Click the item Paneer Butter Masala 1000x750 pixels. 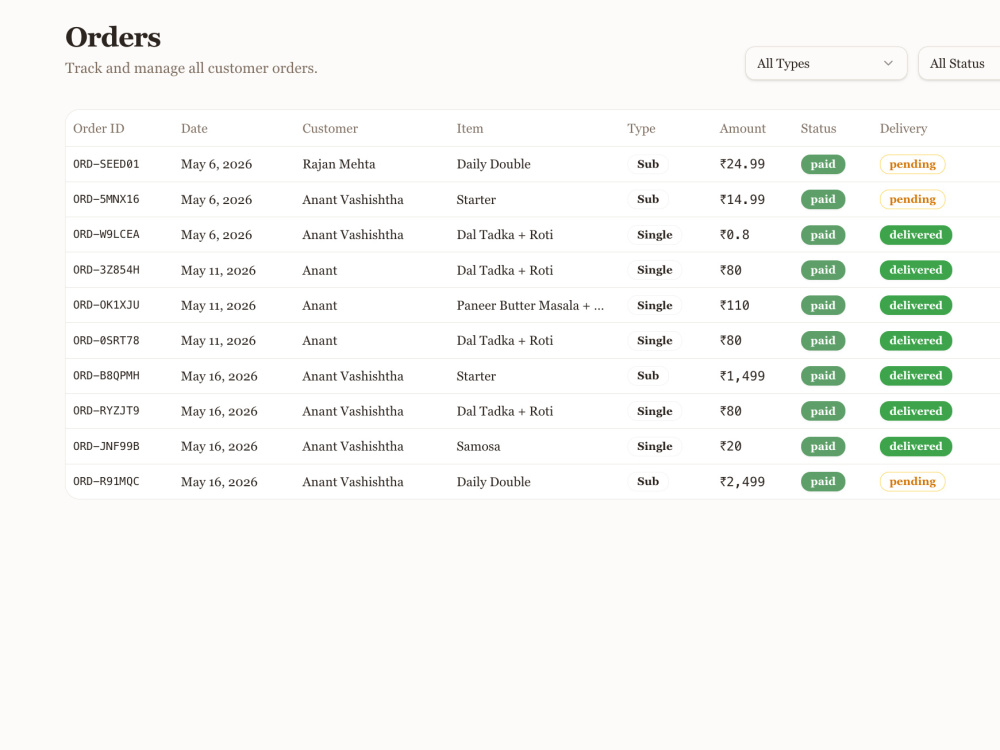[530, 305]
